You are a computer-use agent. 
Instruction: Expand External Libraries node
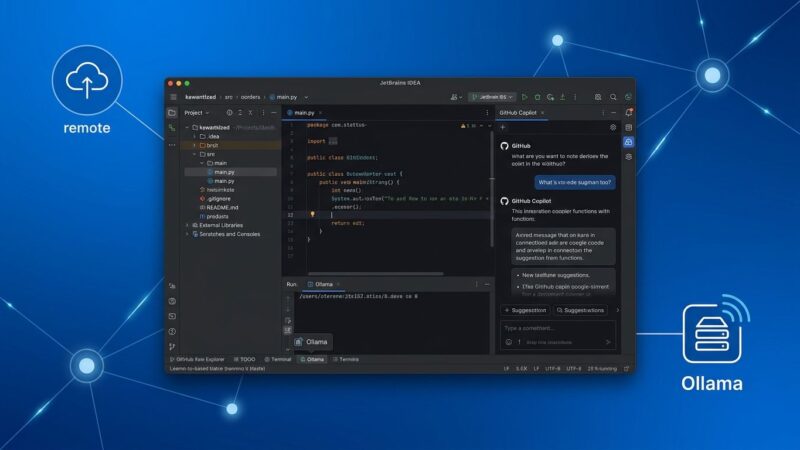point(187,225)
